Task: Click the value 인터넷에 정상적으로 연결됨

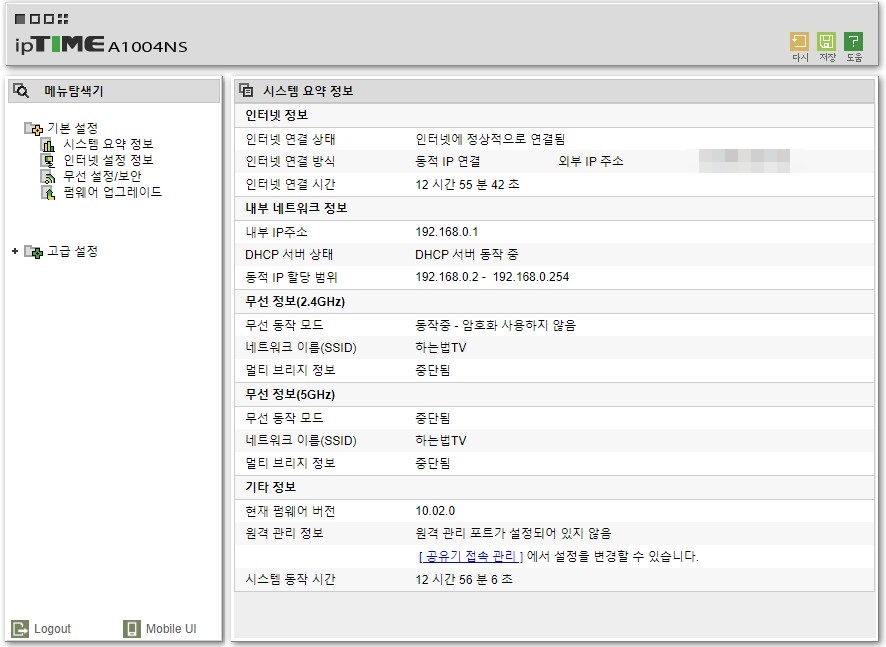Action: 490,139
